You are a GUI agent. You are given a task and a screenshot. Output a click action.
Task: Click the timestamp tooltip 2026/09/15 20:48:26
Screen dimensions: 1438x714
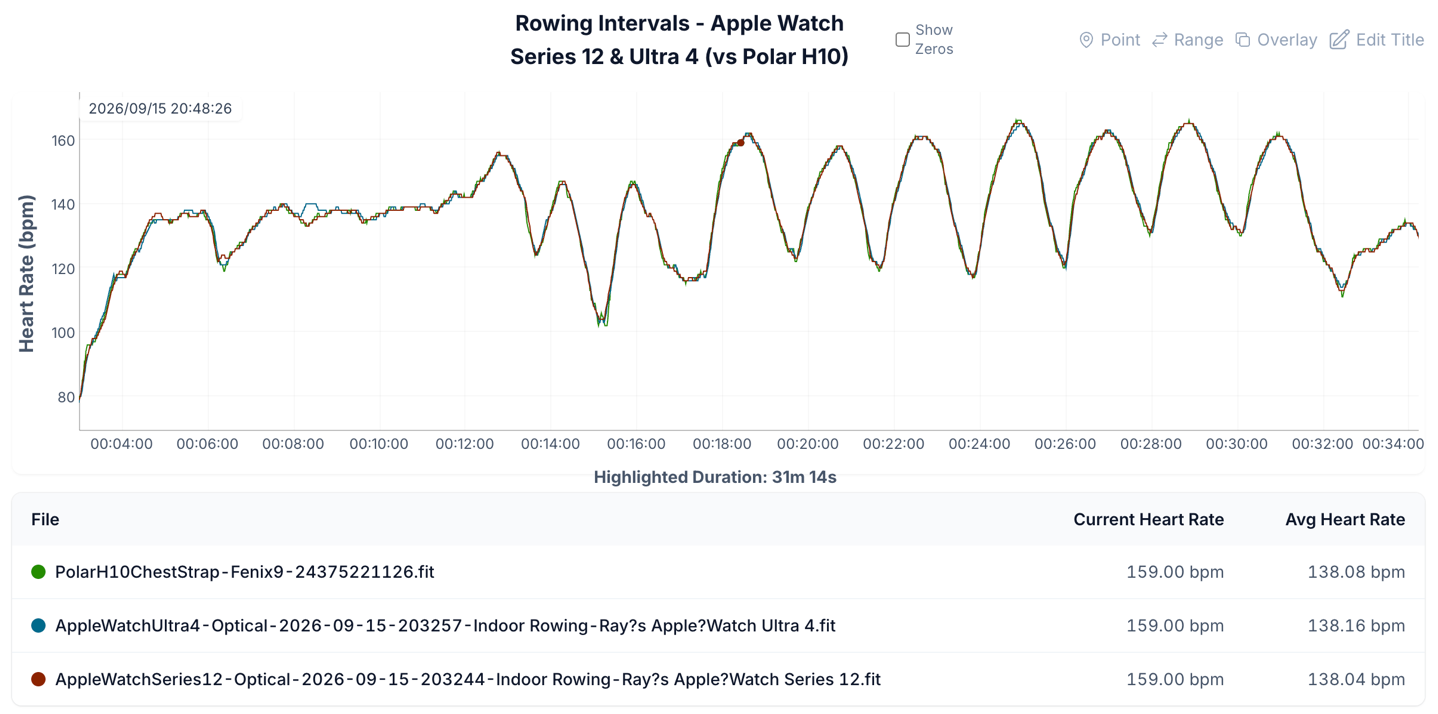coord(160,108)
